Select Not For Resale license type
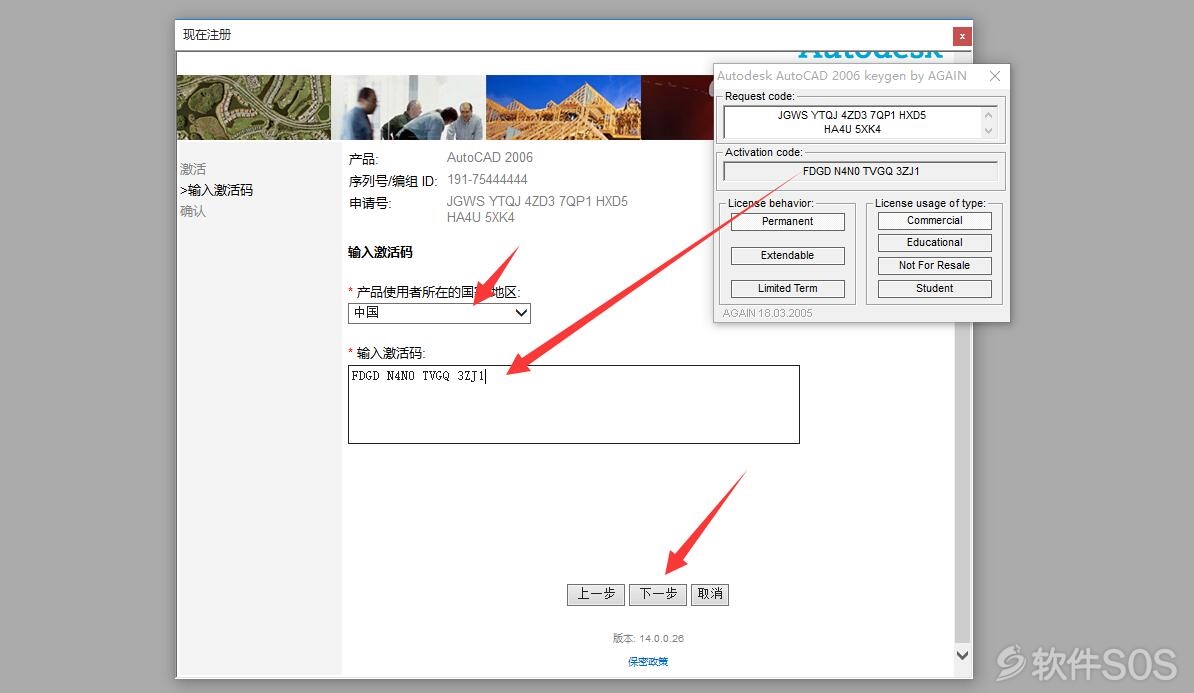Screen dimensions: 1194x693 point(934,266)
